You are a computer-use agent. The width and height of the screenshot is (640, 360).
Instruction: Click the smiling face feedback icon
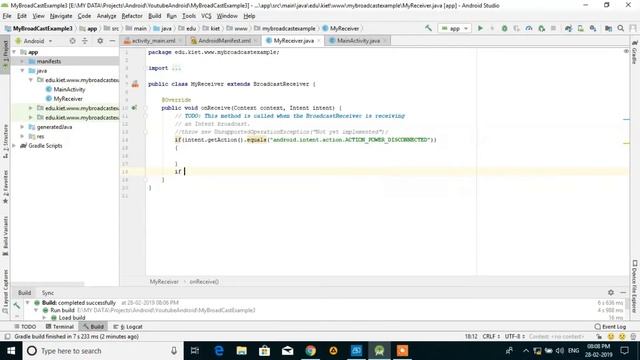click(x=611, y=337)
